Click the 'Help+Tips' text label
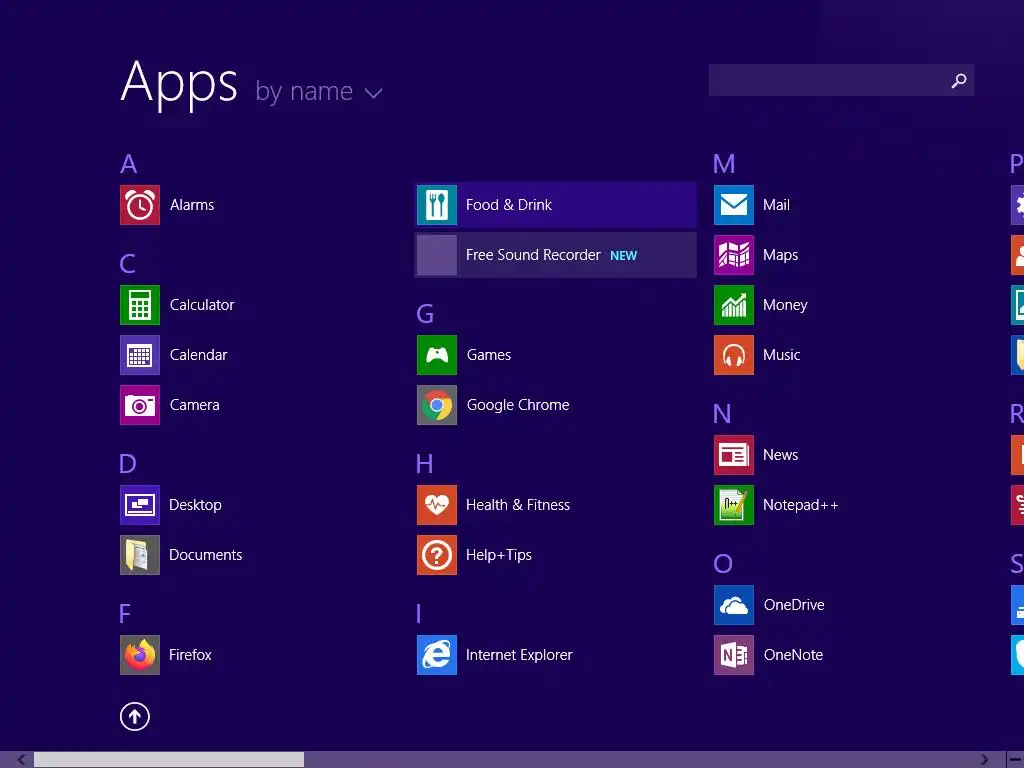 click(499, 556)
